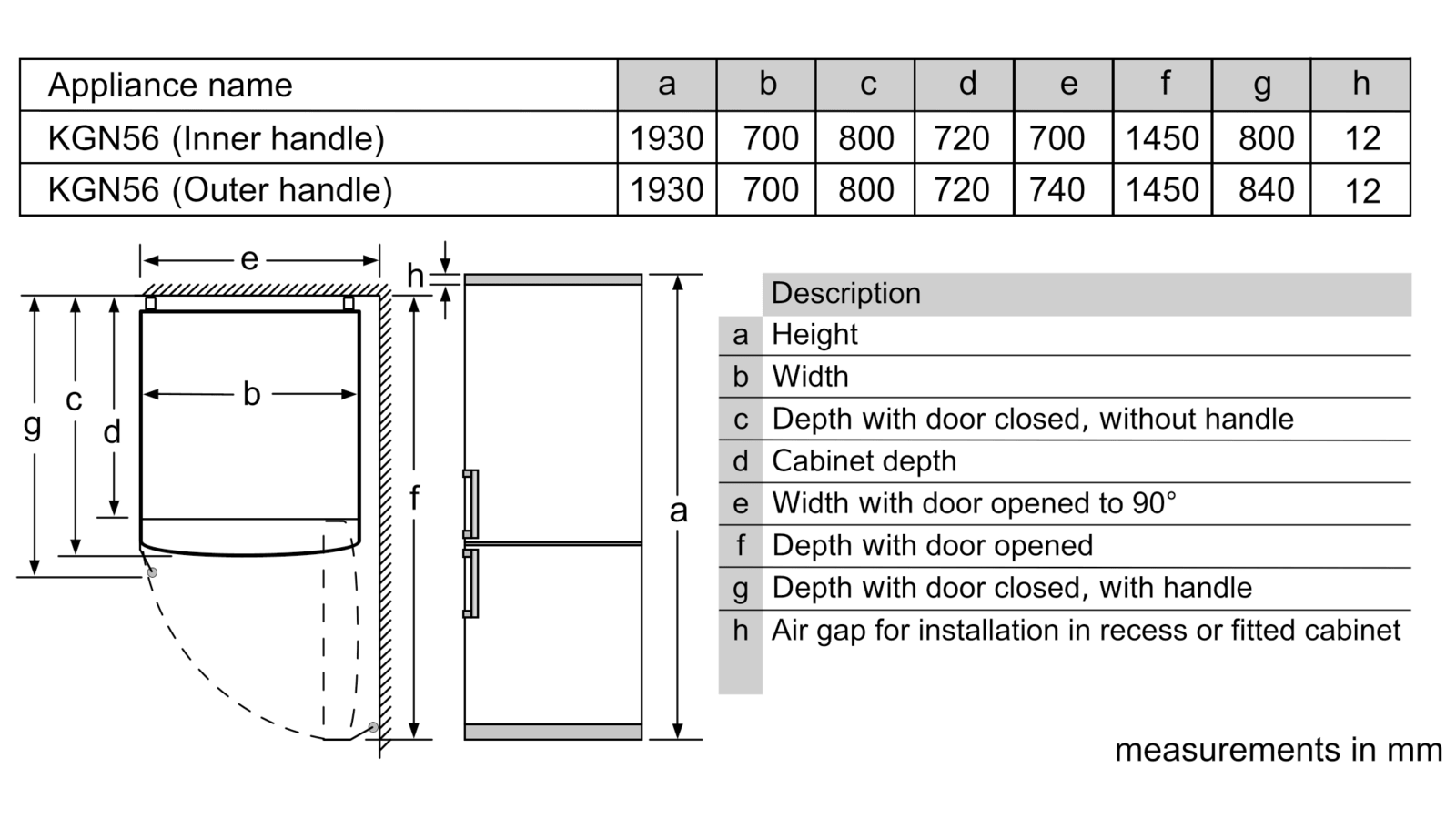Viewport: 1456px width, 819px height.
Task: Click column header 'h' in the dimensions table
Action: point(1361,85)
